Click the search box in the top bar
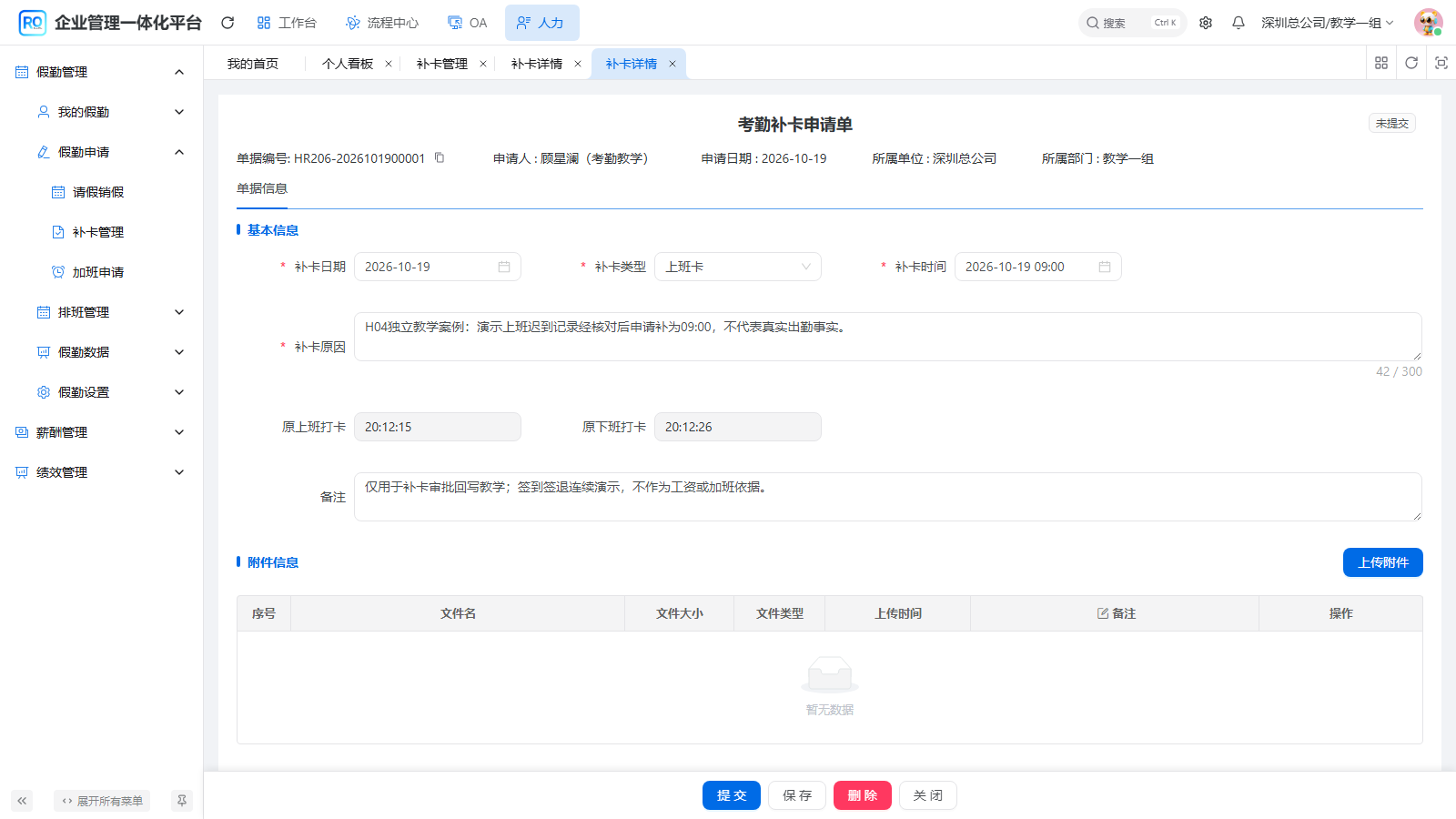Image resolution: width=1456 pixels, height=819 pixels. [1133, 23]
